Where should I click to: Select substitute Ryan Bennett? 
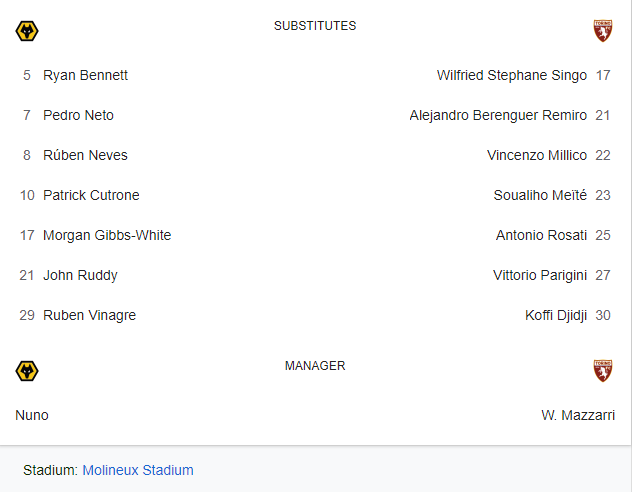click(85, 75)
